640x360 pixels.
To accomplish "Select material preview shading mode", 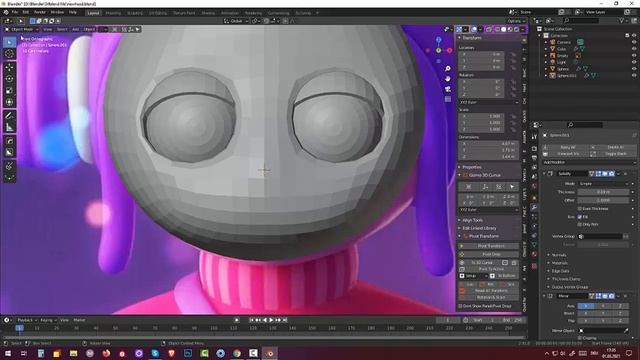I will point(510,29).
